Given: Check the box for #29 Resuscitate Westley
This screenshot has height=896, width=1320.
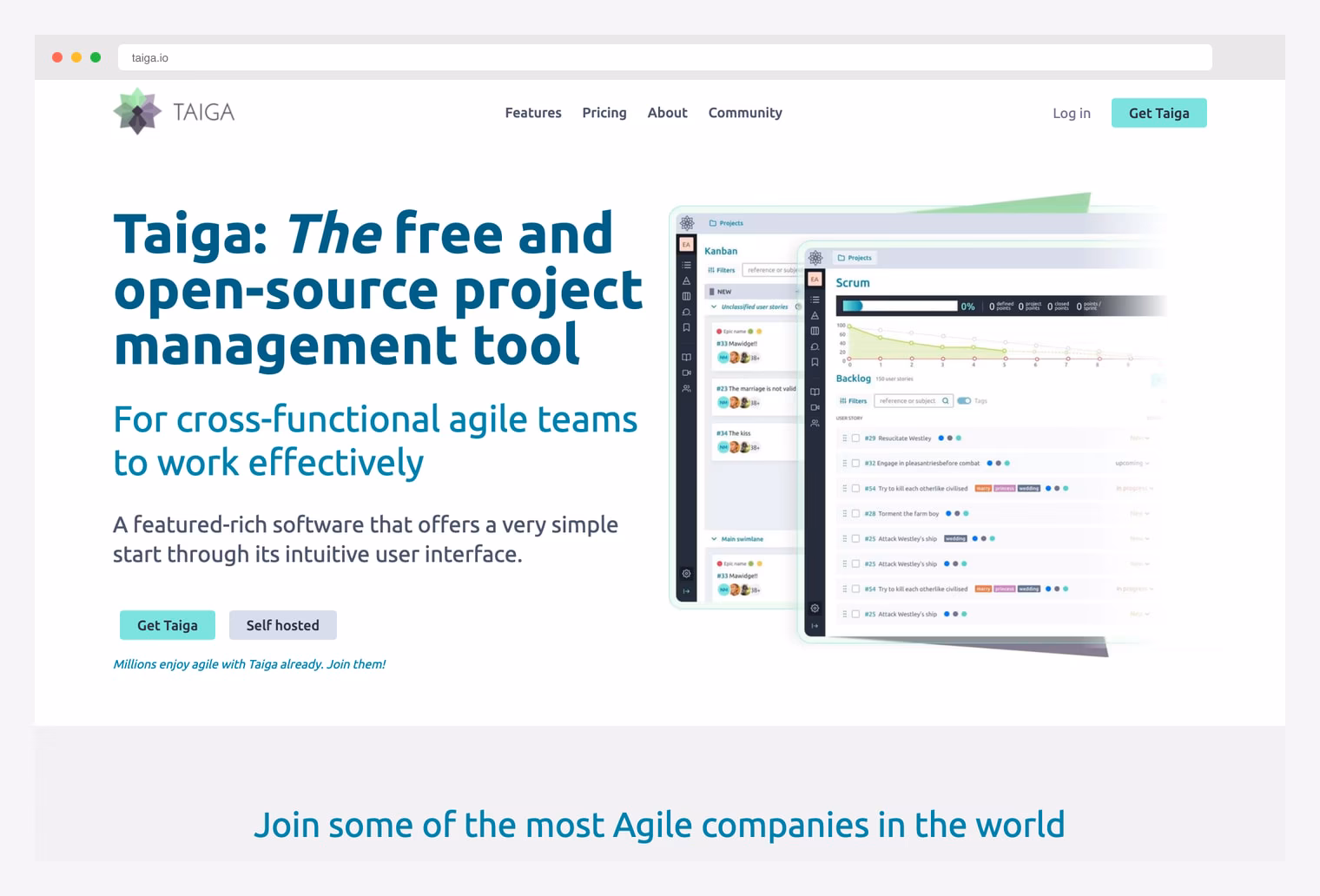Looking at the screenshot, I should tap(855, 438).
